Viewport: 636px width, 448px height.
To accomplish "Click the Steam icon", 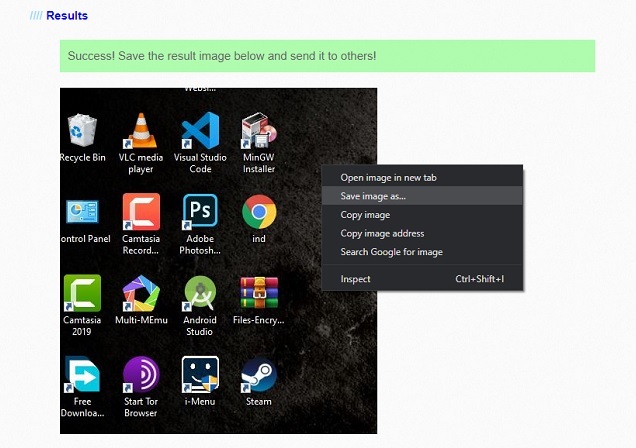I will [x=259, y=374].
